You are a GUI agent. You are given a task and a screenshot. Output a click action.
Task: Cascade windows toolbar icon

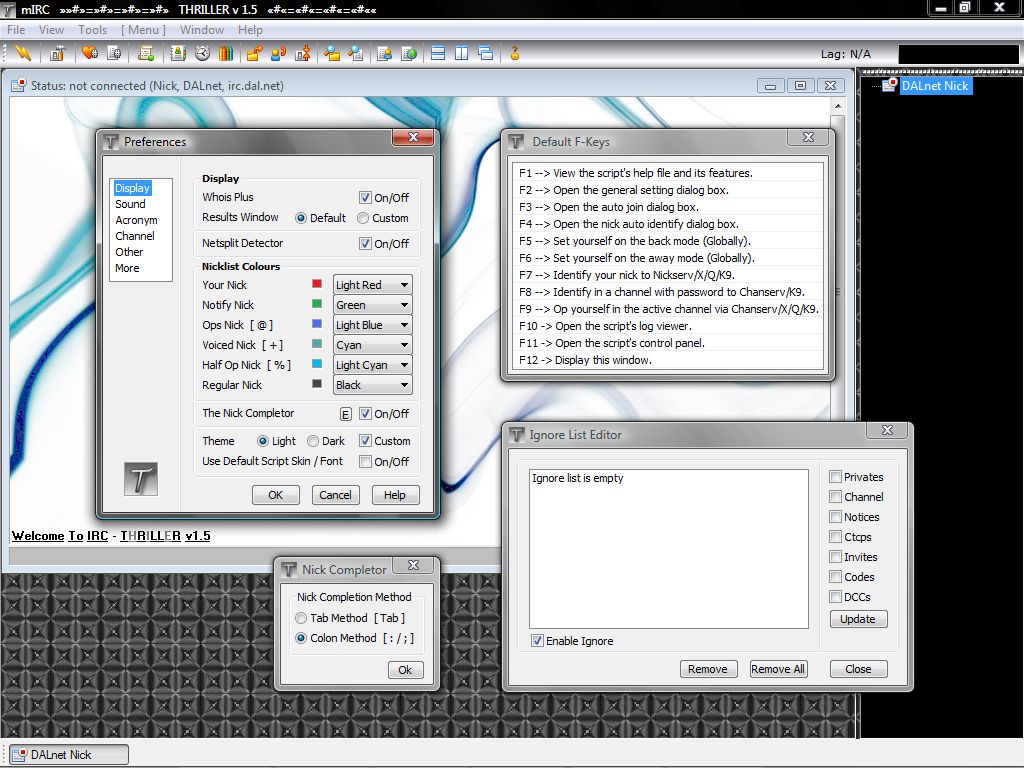pyautogui.click(x=486, y=53)
